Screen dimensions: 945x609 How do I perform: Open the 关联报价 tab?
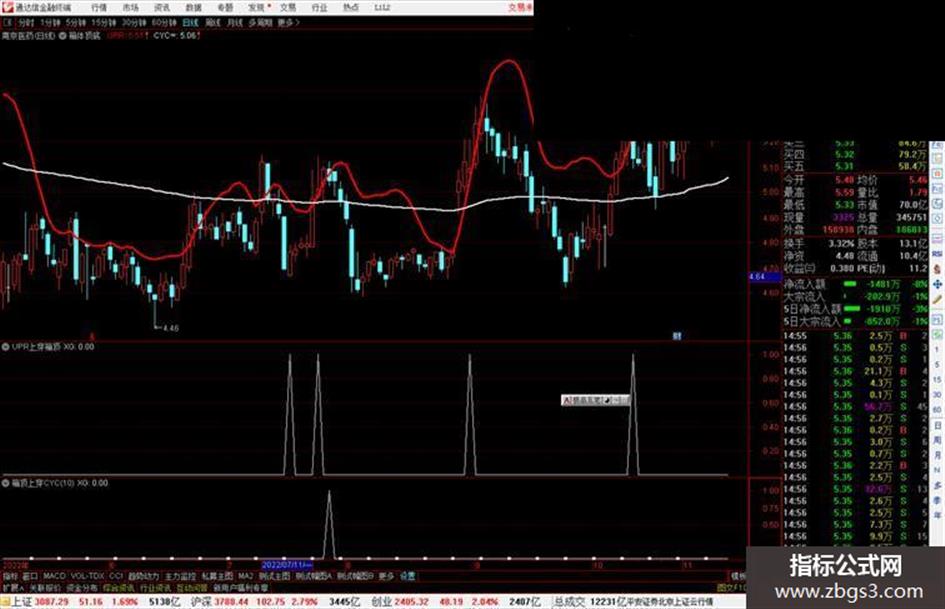pos(45,587)
